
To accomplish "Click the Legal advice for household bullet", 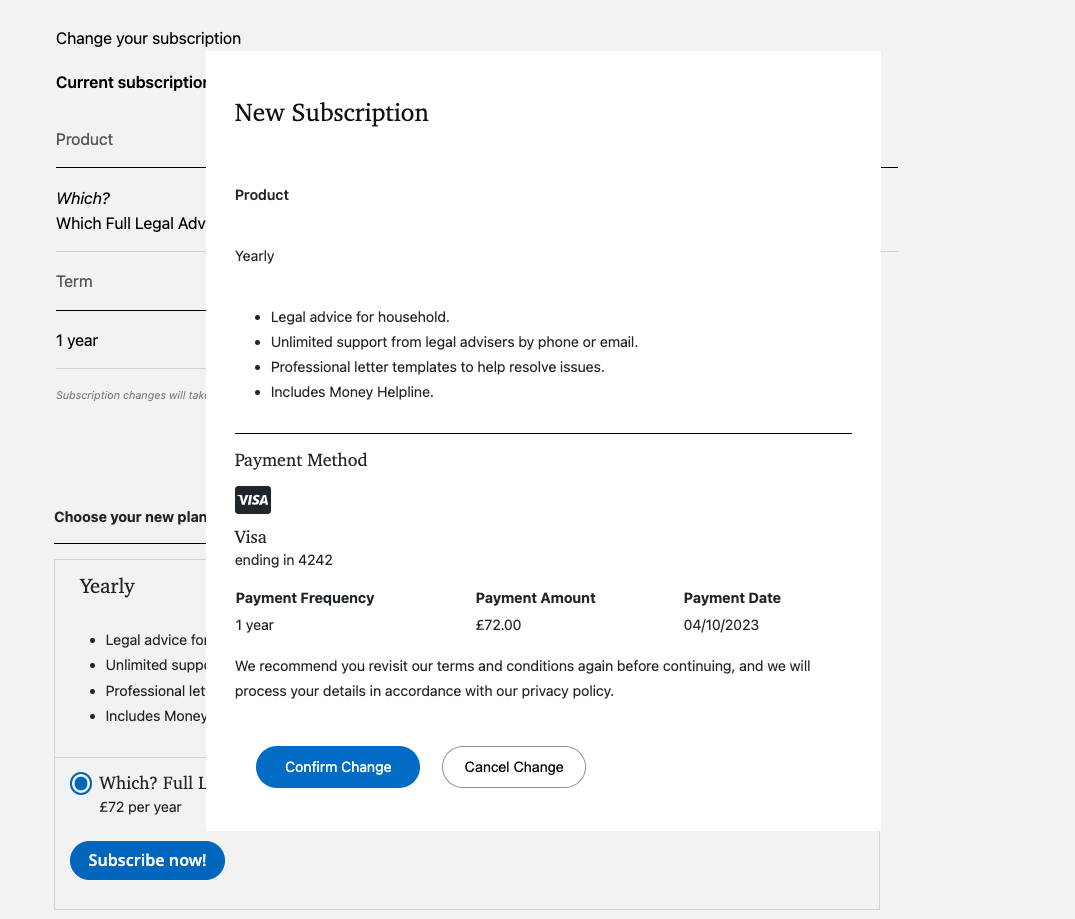I will 360,317.
